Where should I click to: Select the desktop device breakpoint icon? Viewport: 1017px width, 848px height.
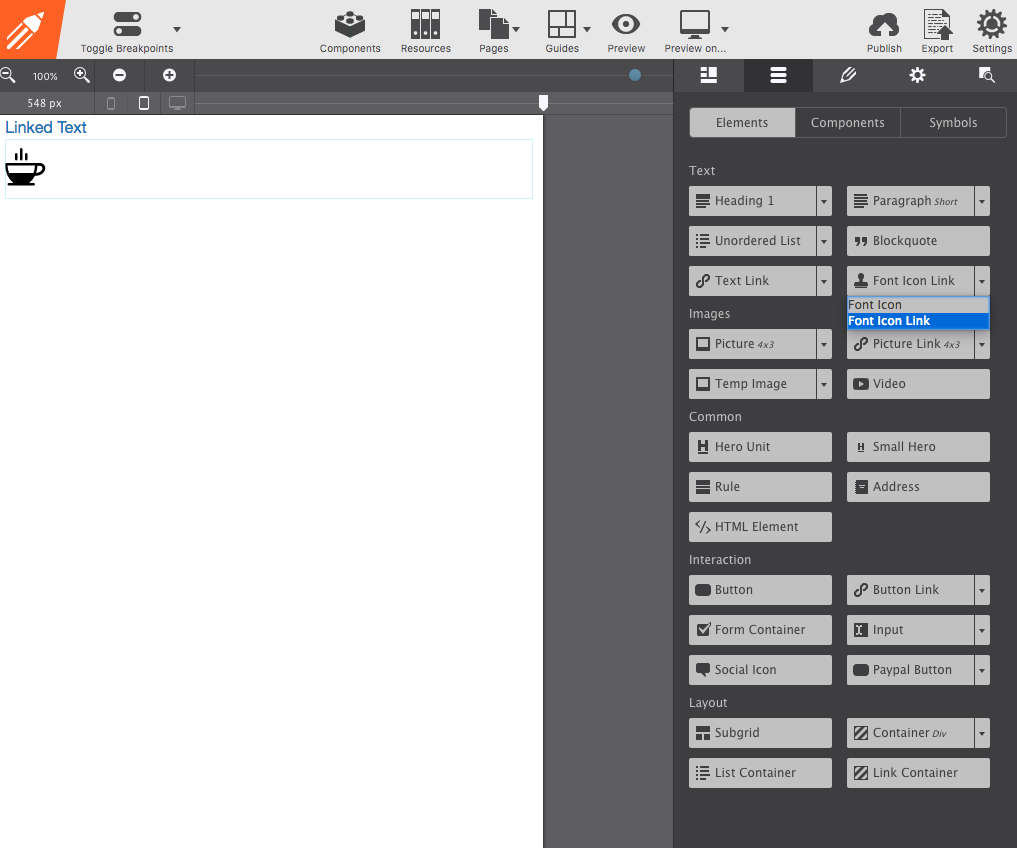177,103
